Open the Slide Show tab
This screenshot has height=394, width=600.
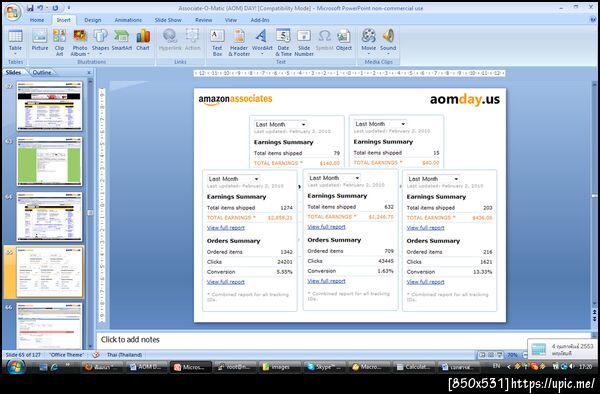tap(168, 20)
